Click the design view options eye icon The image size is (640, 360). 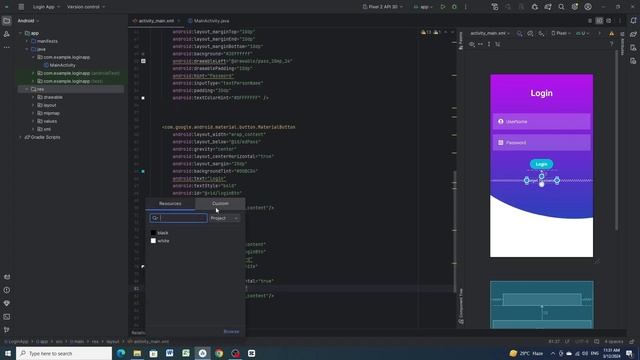(x=472, y=44)
